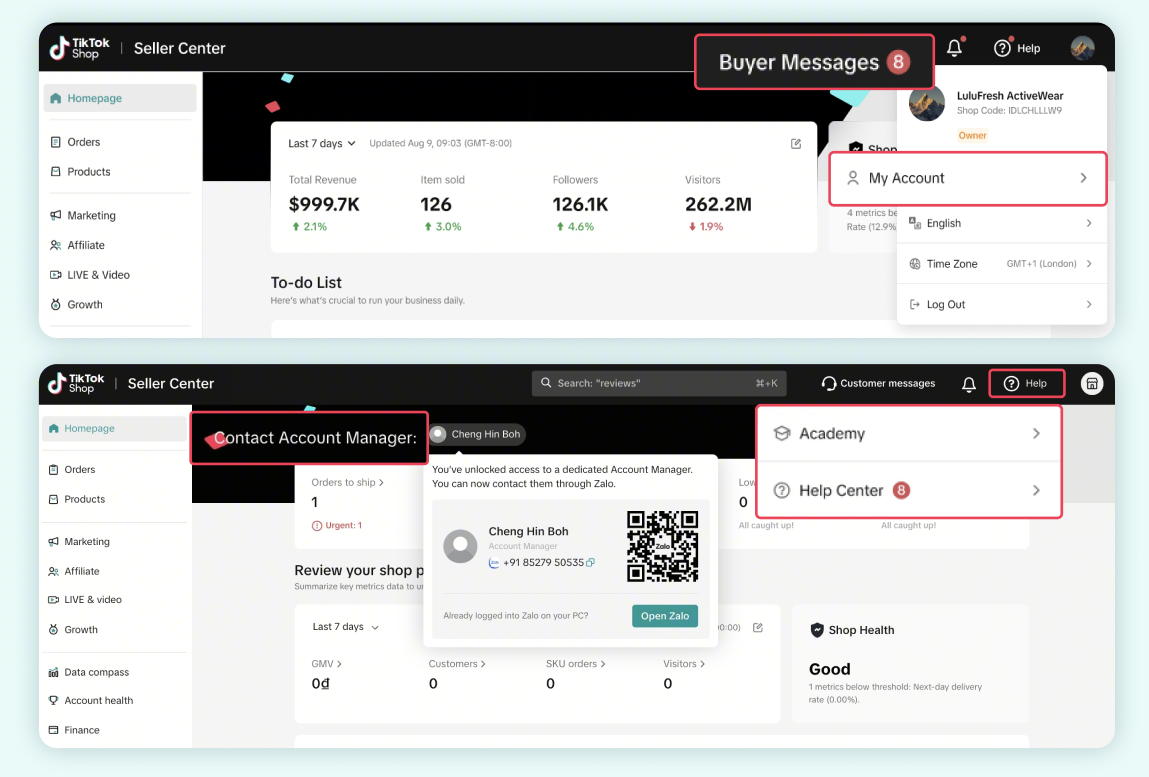Expand the Time Zone GMT+1 (London) option

[x=1001, y=264]
